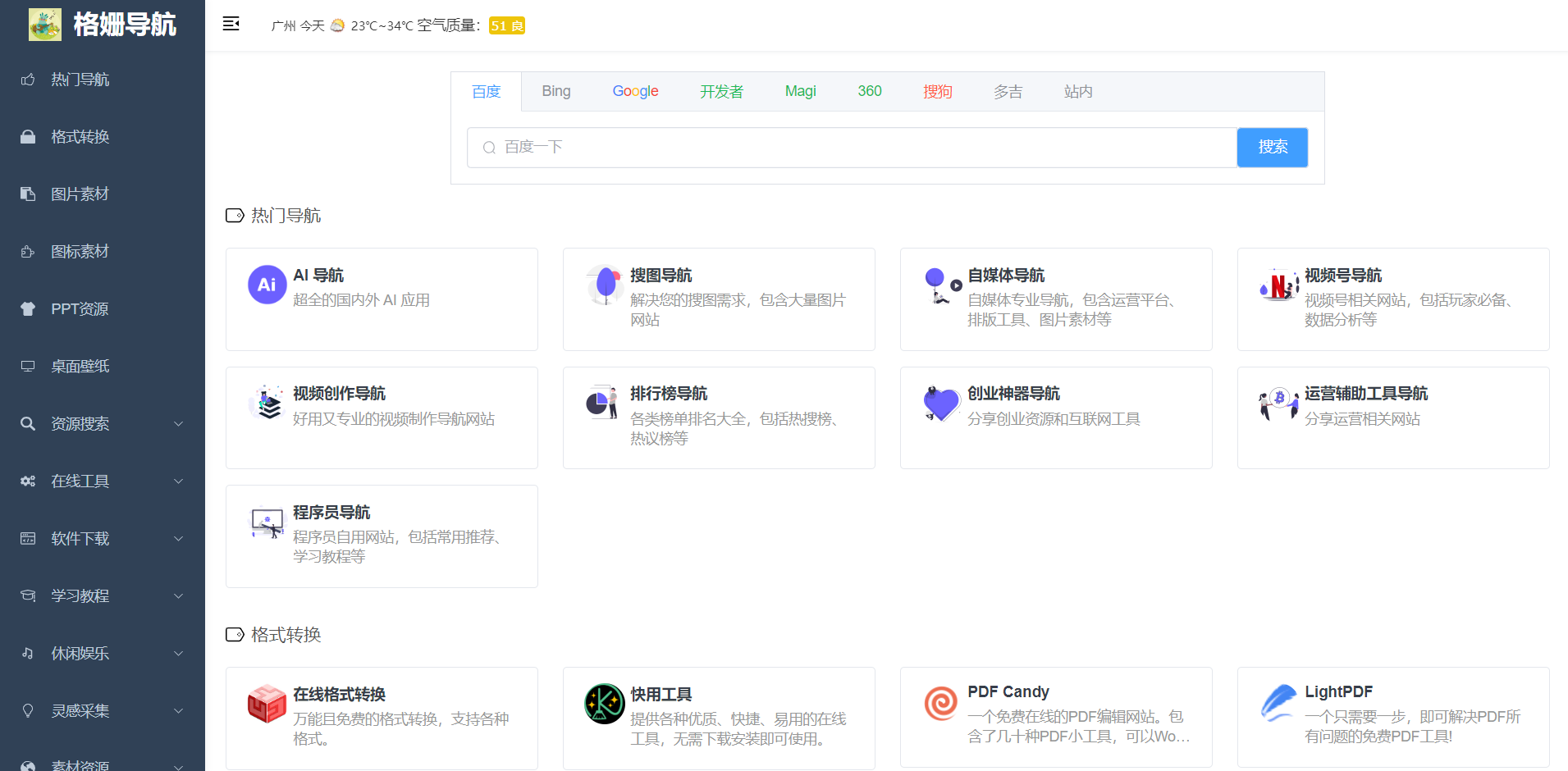Click the 排行榜导航 card icon

605,403
